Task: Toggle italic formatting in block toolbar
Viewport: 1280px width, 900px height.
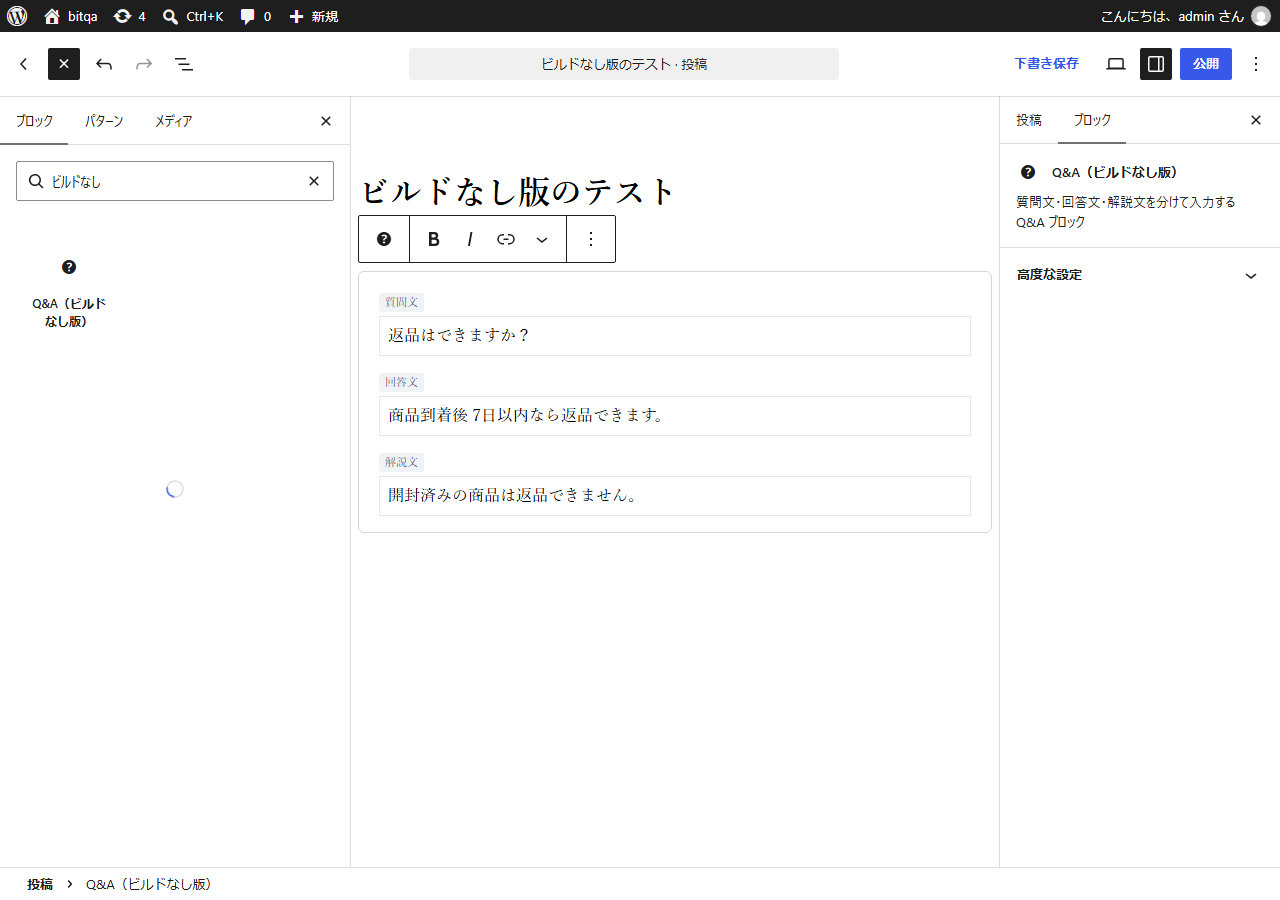Action: tap(470, 239)
